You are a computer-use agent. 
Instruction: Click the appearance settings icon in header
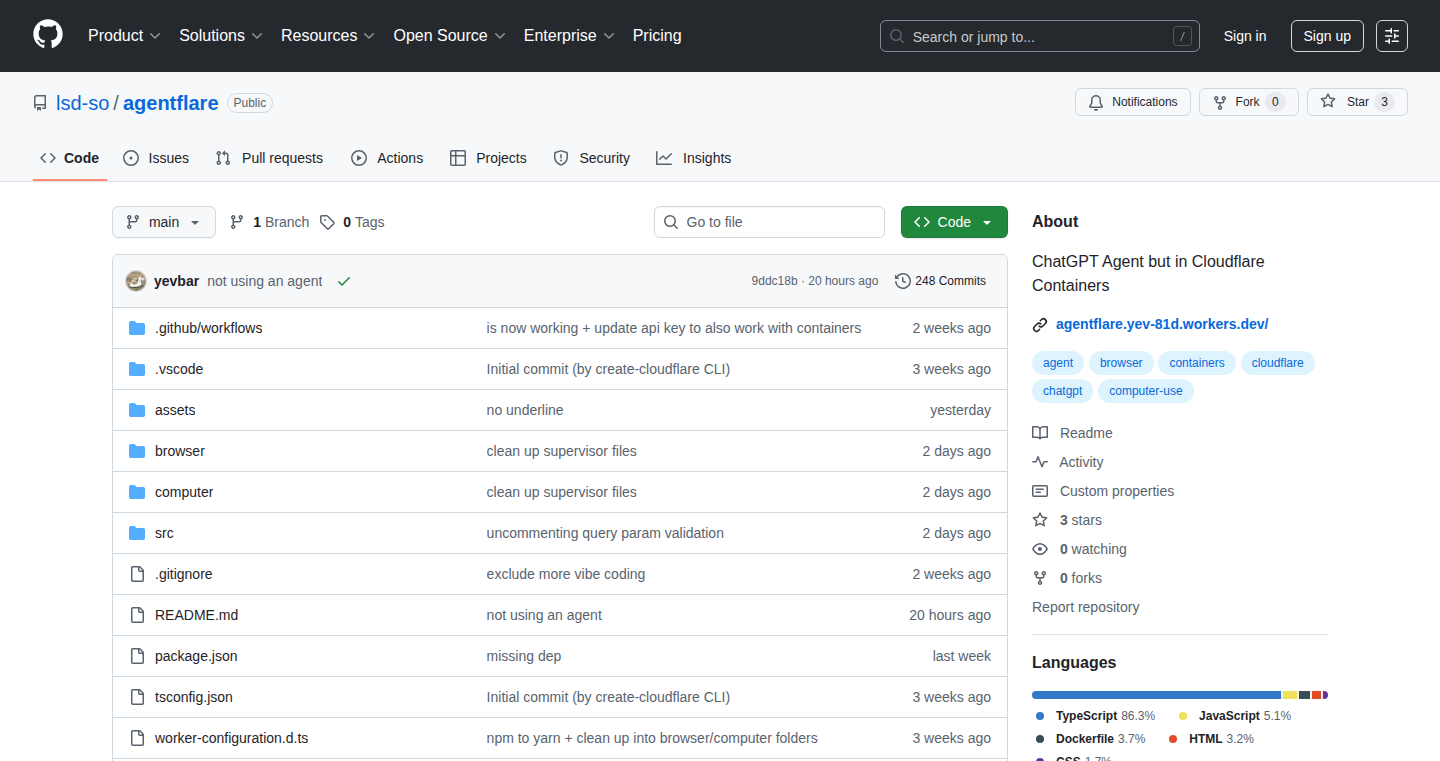[x=1392, y=36]
